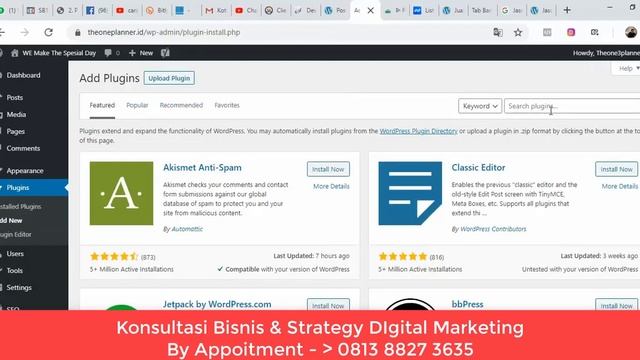Screen dimensions: 640x360
Task: Open a new browser tab with plus
Action: point(567,10)
